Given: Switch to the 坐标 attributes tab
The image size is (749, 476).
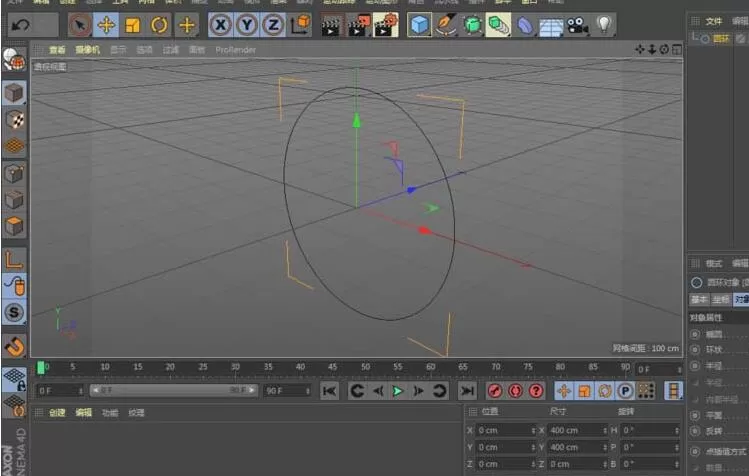Looking at the screenshot, I should click(720, 300).
